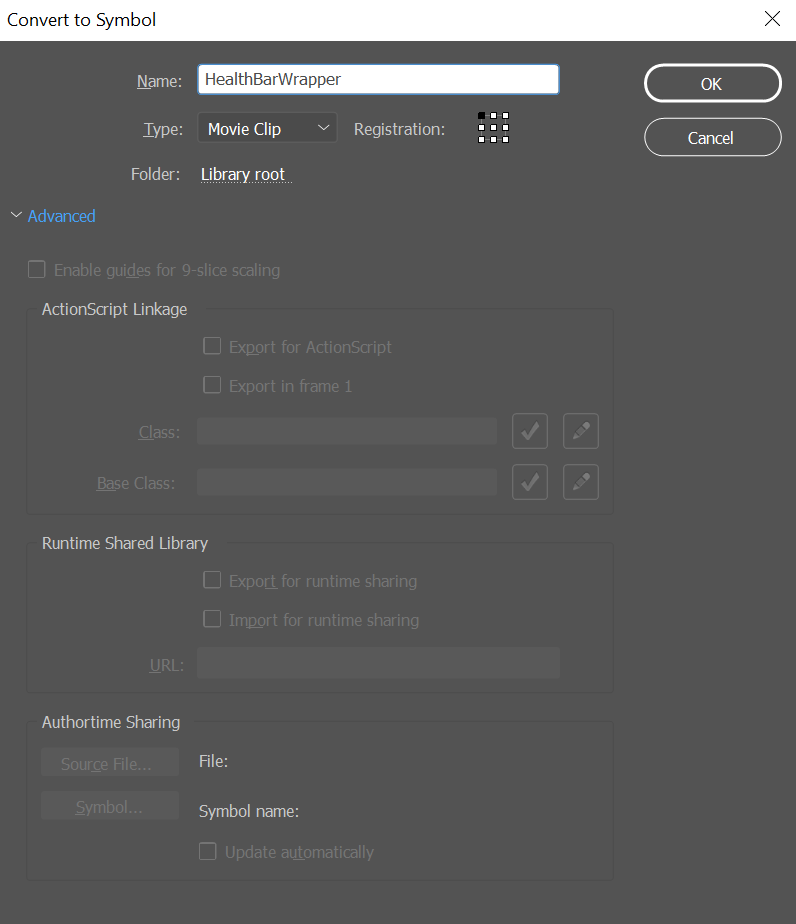796x924 pixels.
Task: Confirm with the OK button
Action: pyautogui.click(x=712, y=84)
